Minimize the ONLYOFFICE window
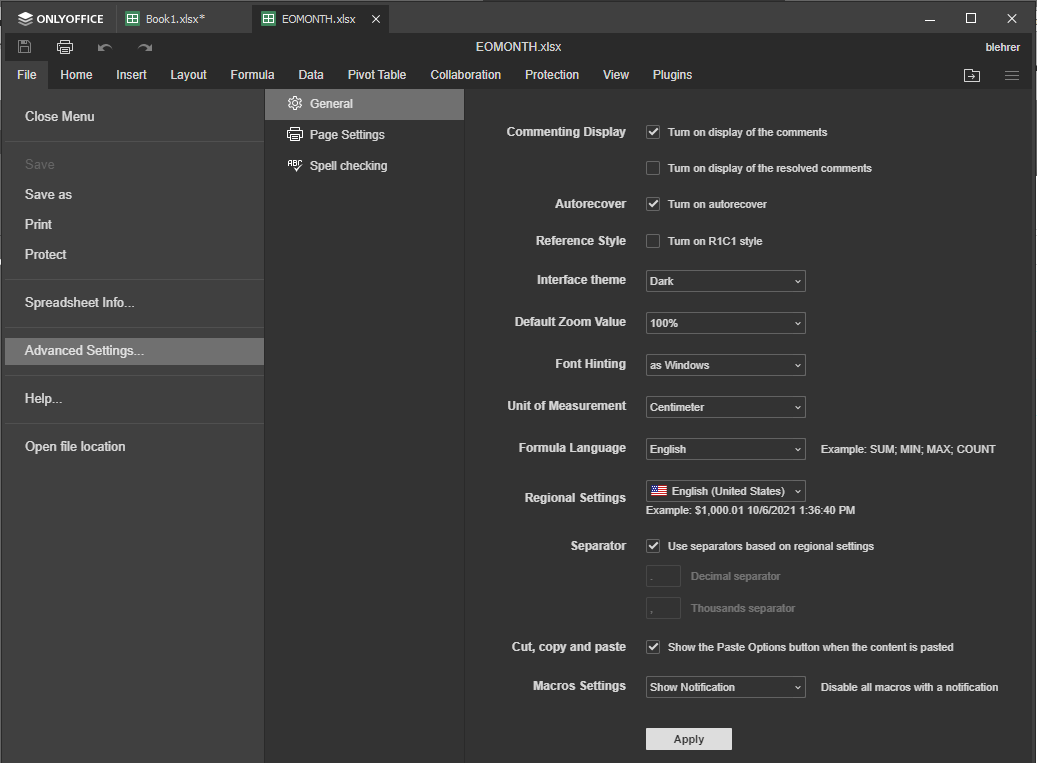 (930, 19)
